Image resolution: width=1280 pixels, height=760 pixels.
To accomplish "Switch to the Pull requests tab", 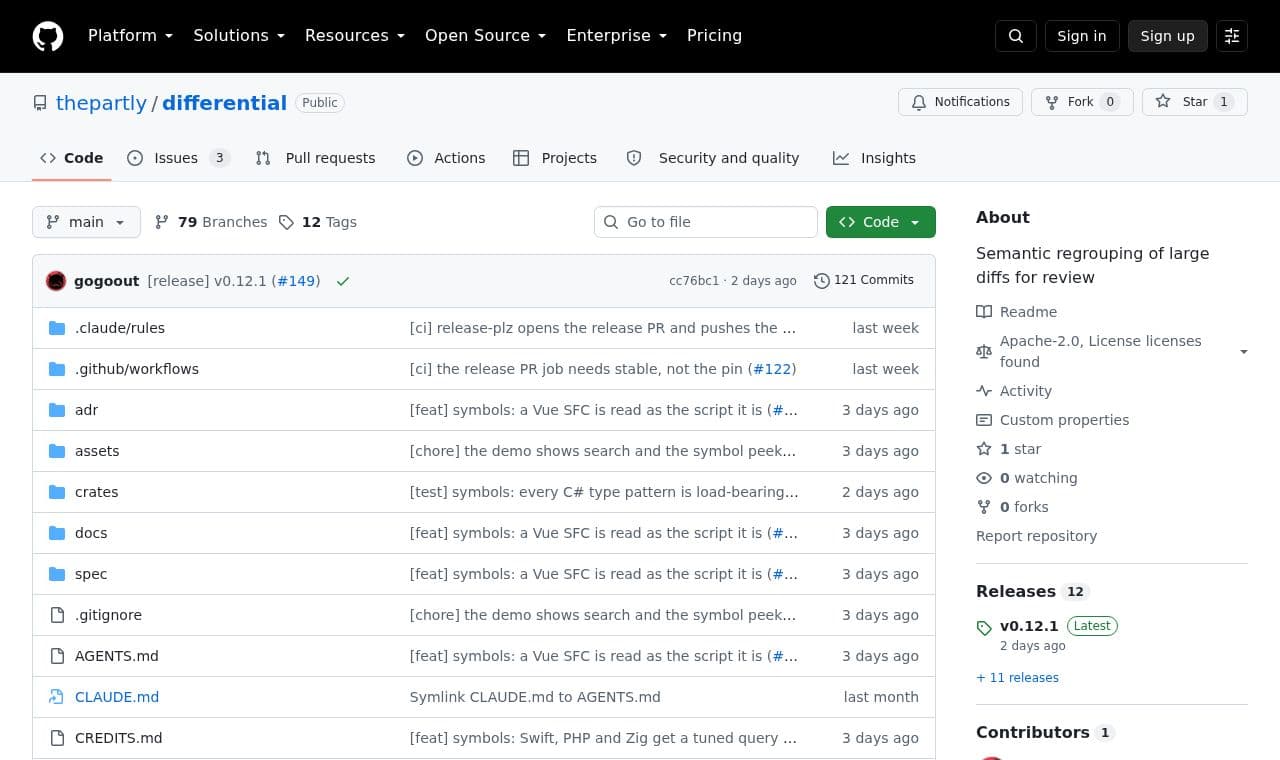I will pyautogui.click(x=315, y=158).
